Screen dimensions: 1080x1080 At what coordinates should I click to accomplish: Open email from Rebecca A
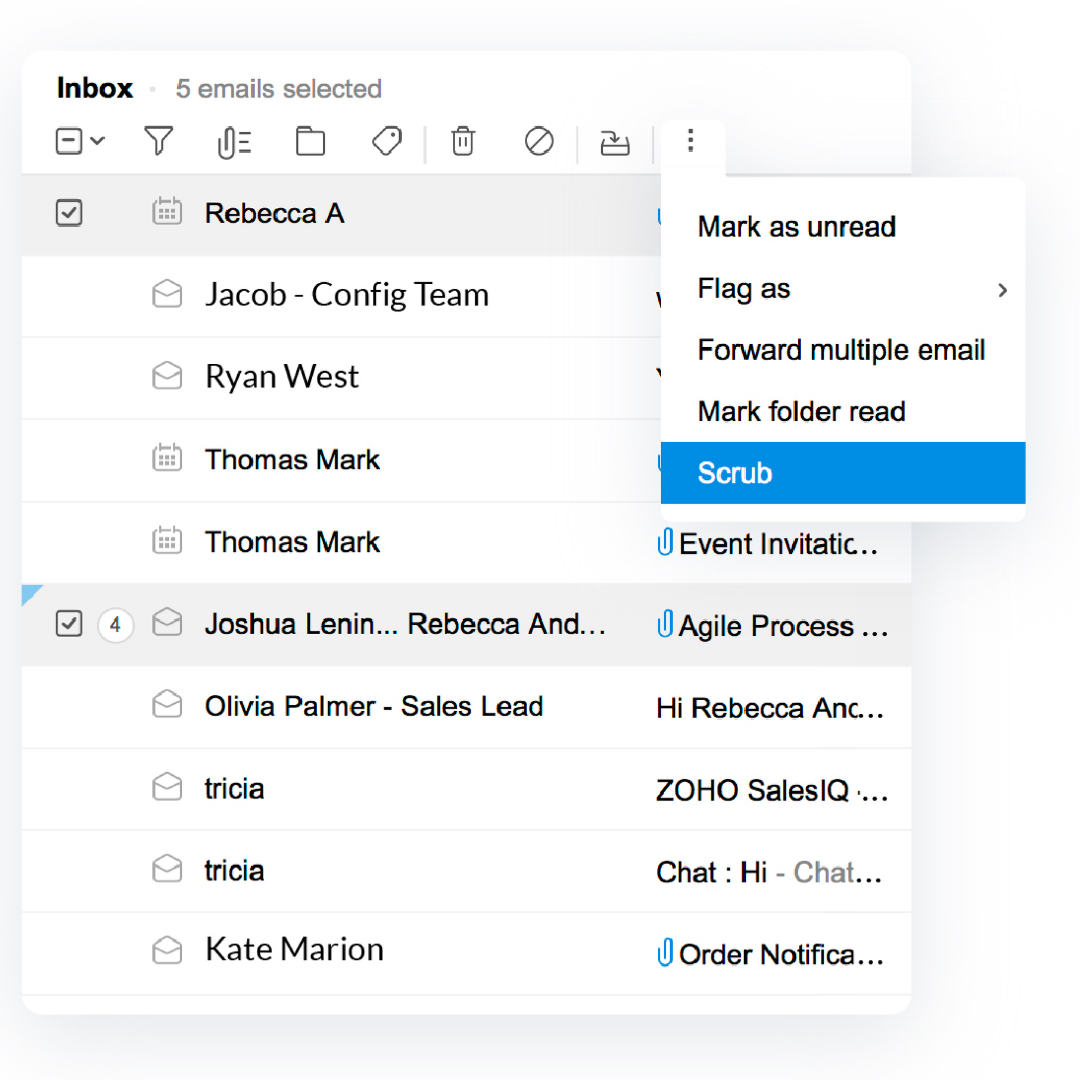point(275,214)
